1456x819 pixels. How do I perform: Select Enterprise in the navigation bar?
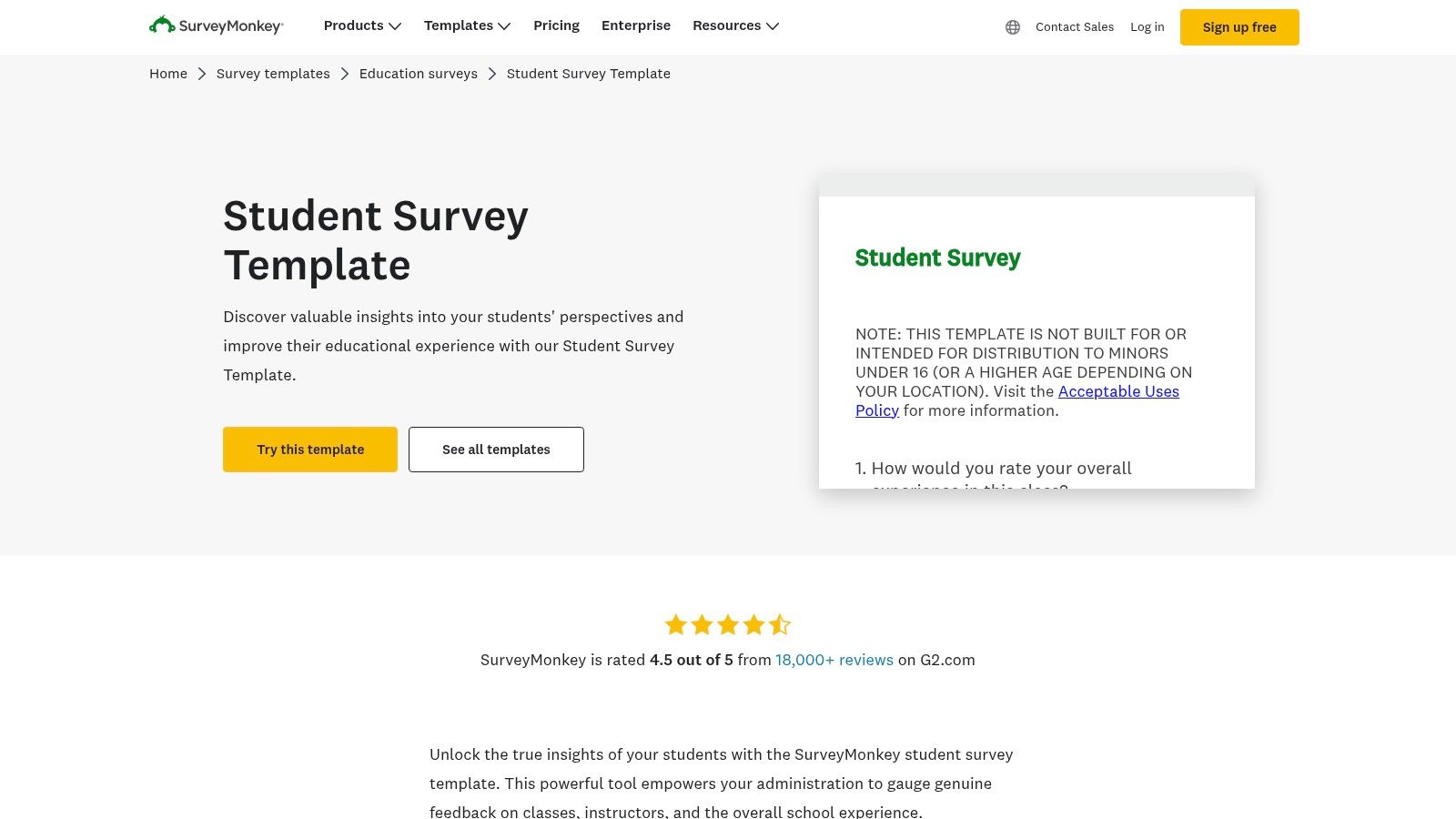tap(636, 25)
